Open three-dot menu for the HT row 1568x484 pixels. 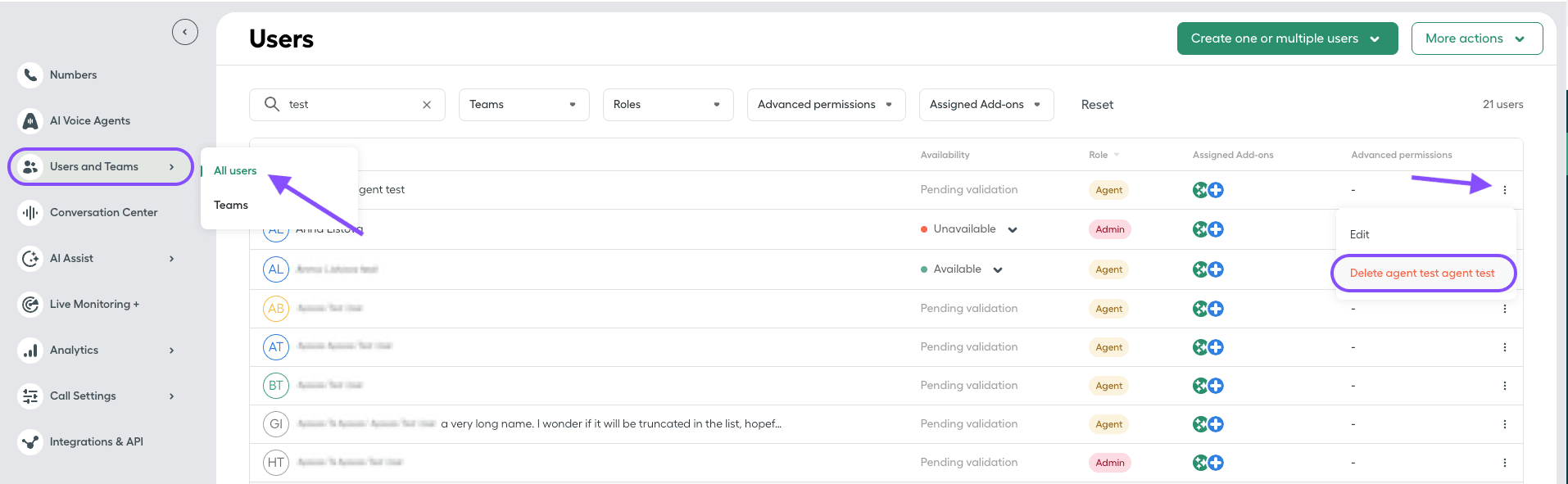pos(1505,463)
